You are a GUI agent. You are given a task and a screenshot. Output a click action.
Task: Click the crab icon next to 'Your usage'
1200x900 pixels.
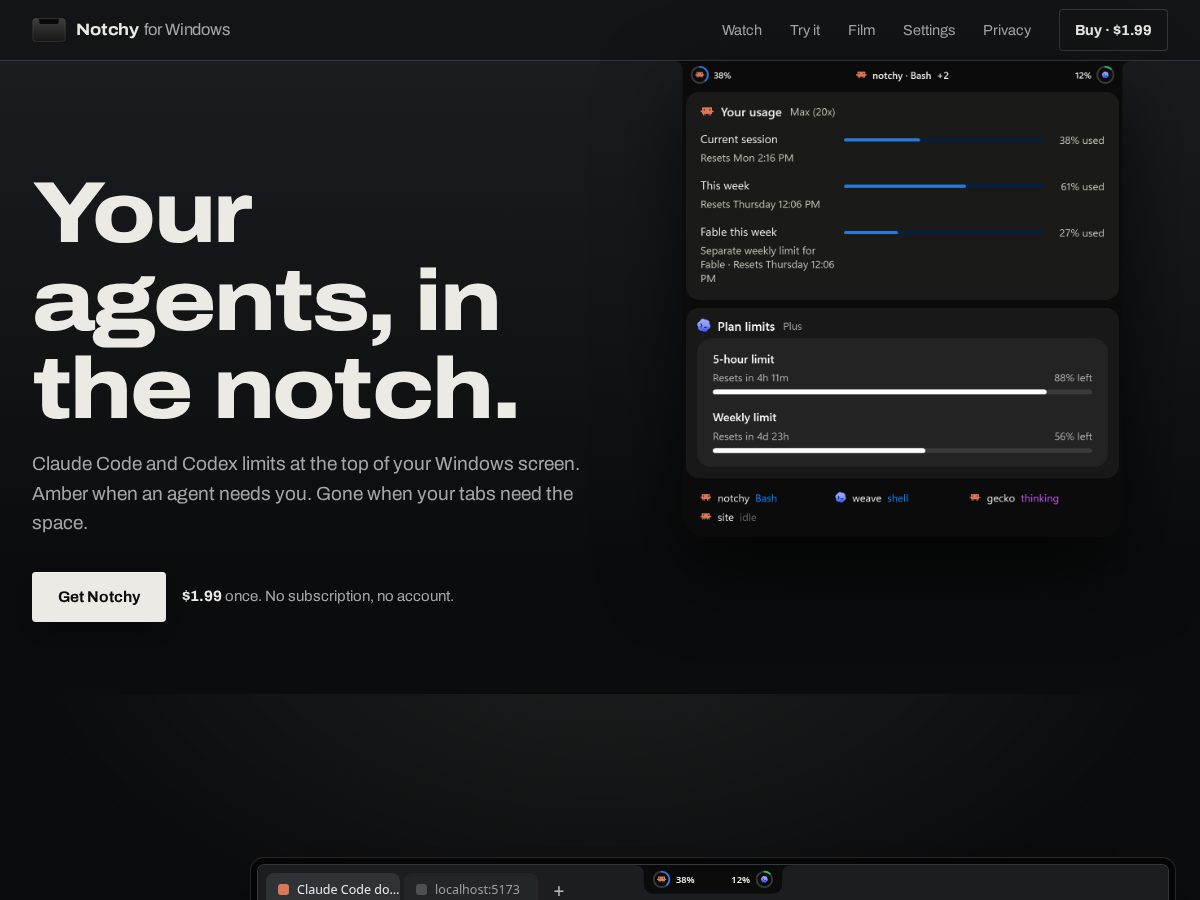(x=707, y=112)
